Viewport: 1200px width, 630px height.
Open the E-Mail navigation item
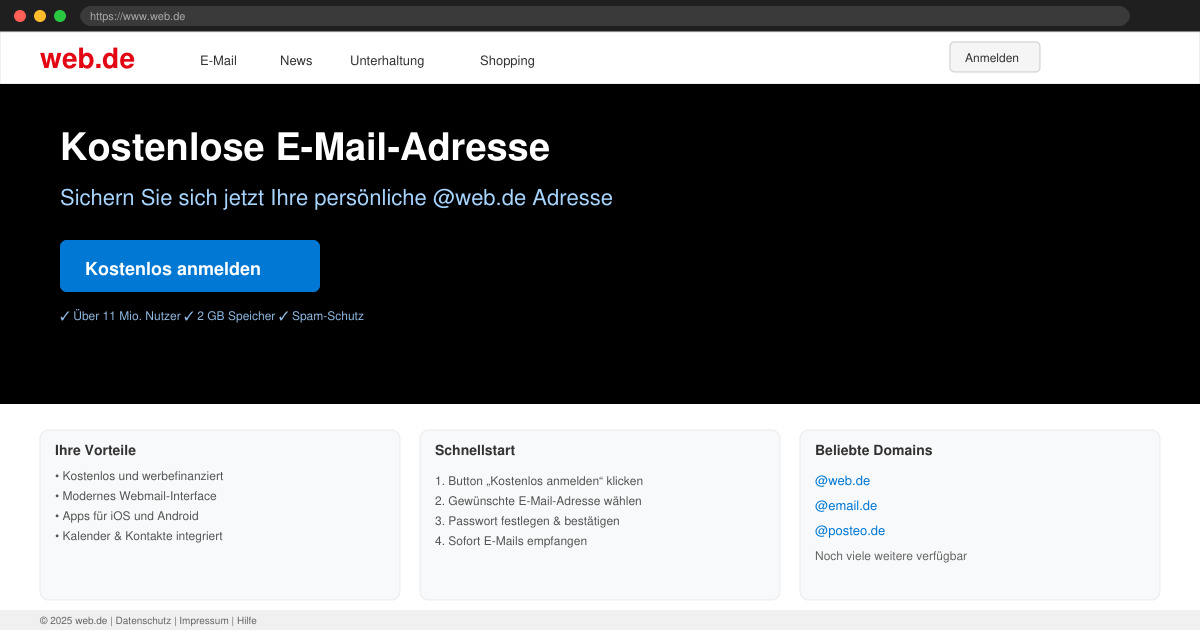218,61
